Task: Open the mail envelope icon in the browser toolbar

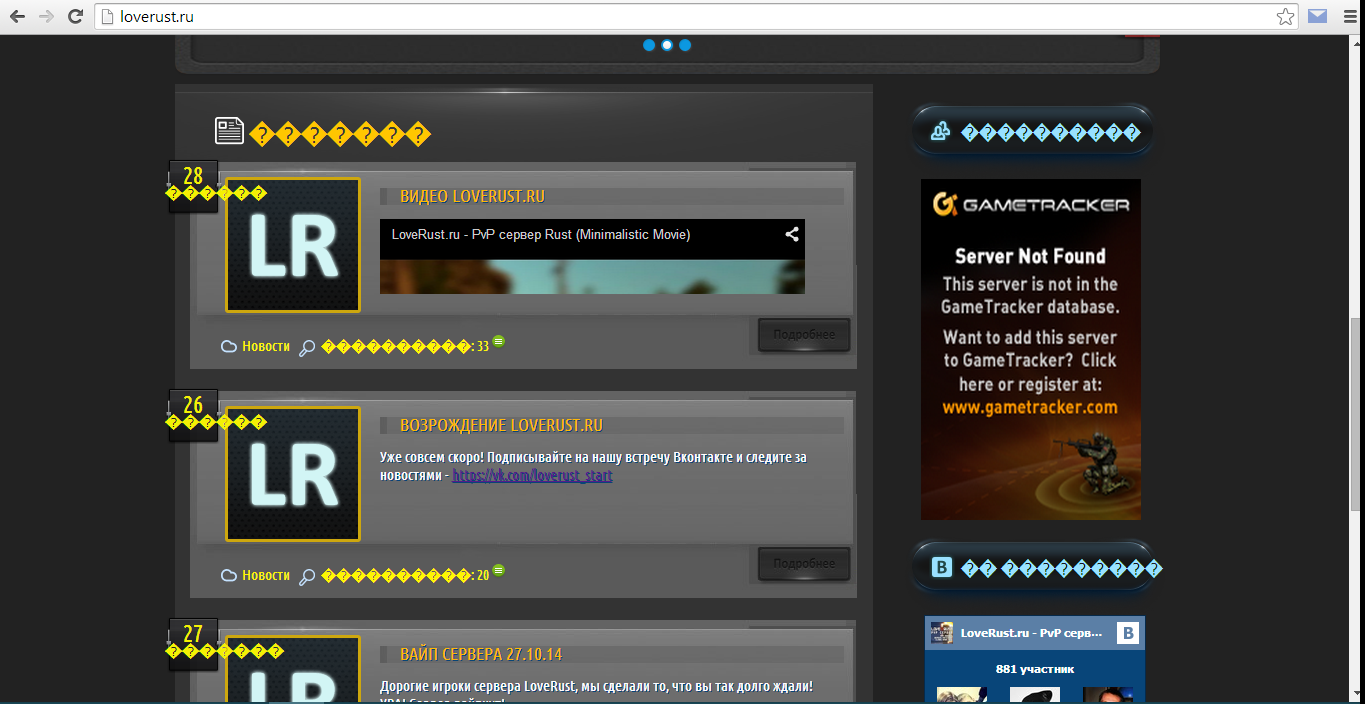Action: [1318, 16]
